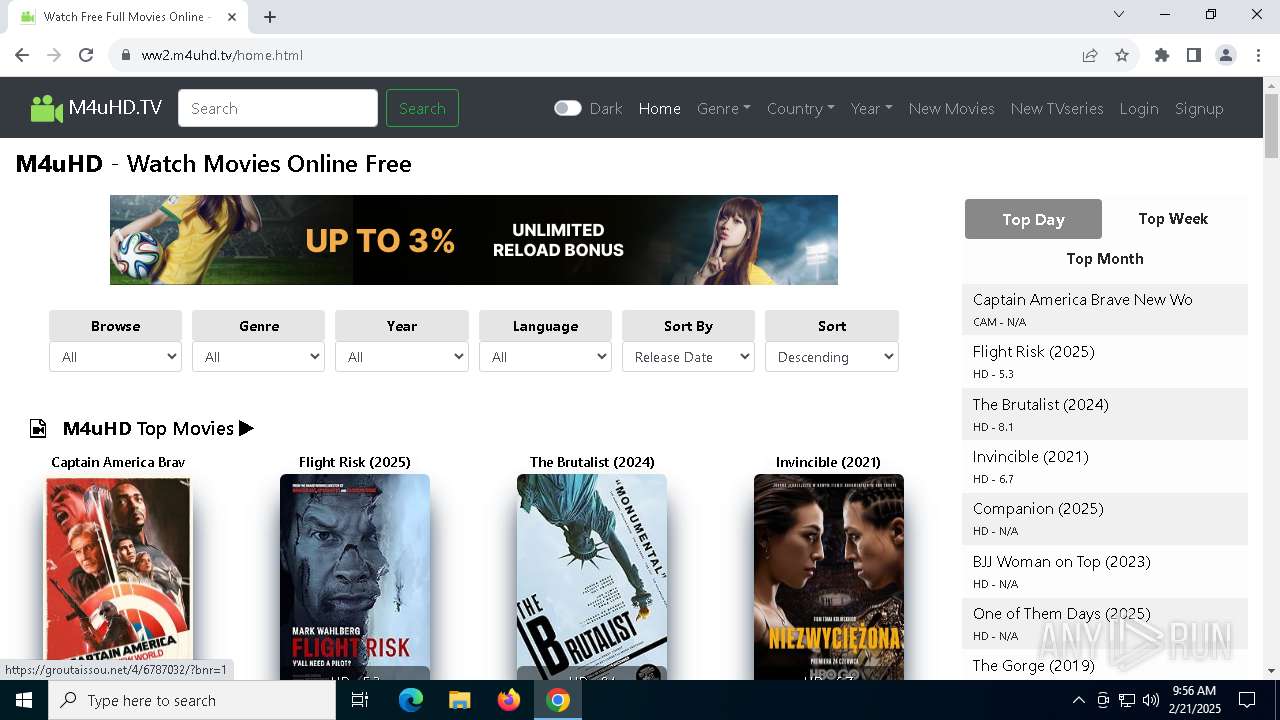This screenshot has width=1280, height=720.
Task: Open the Genre filter dropdown
Action: (x=258, y=357)
